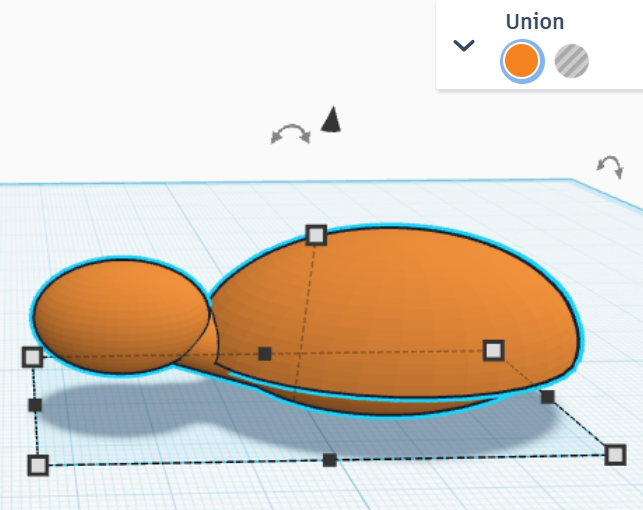Image resolution: width=643 pixels, height=510 pixels.
Task: Click the black midpoint handle inside shape
Action: [x=265, y=353]
